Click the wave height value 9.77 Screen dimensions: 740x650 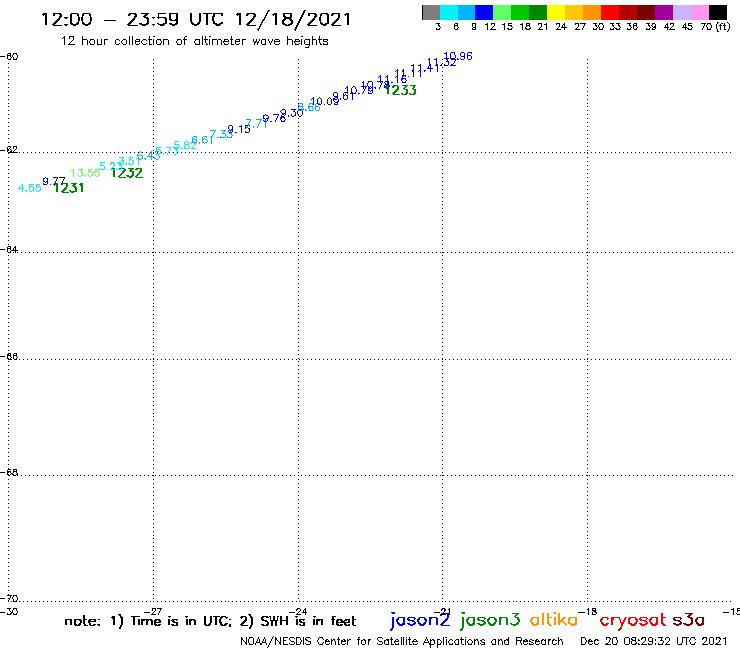54,181
